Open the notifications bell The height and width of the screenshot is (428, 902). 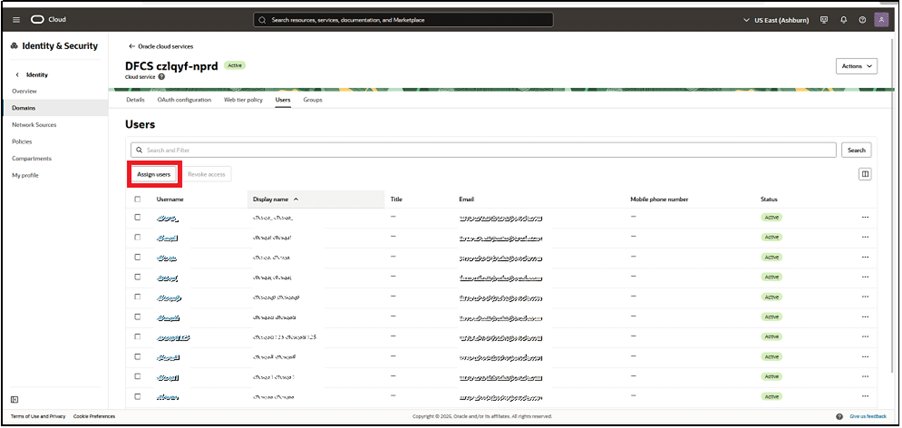pyautogui.click(x=843, y=20)
